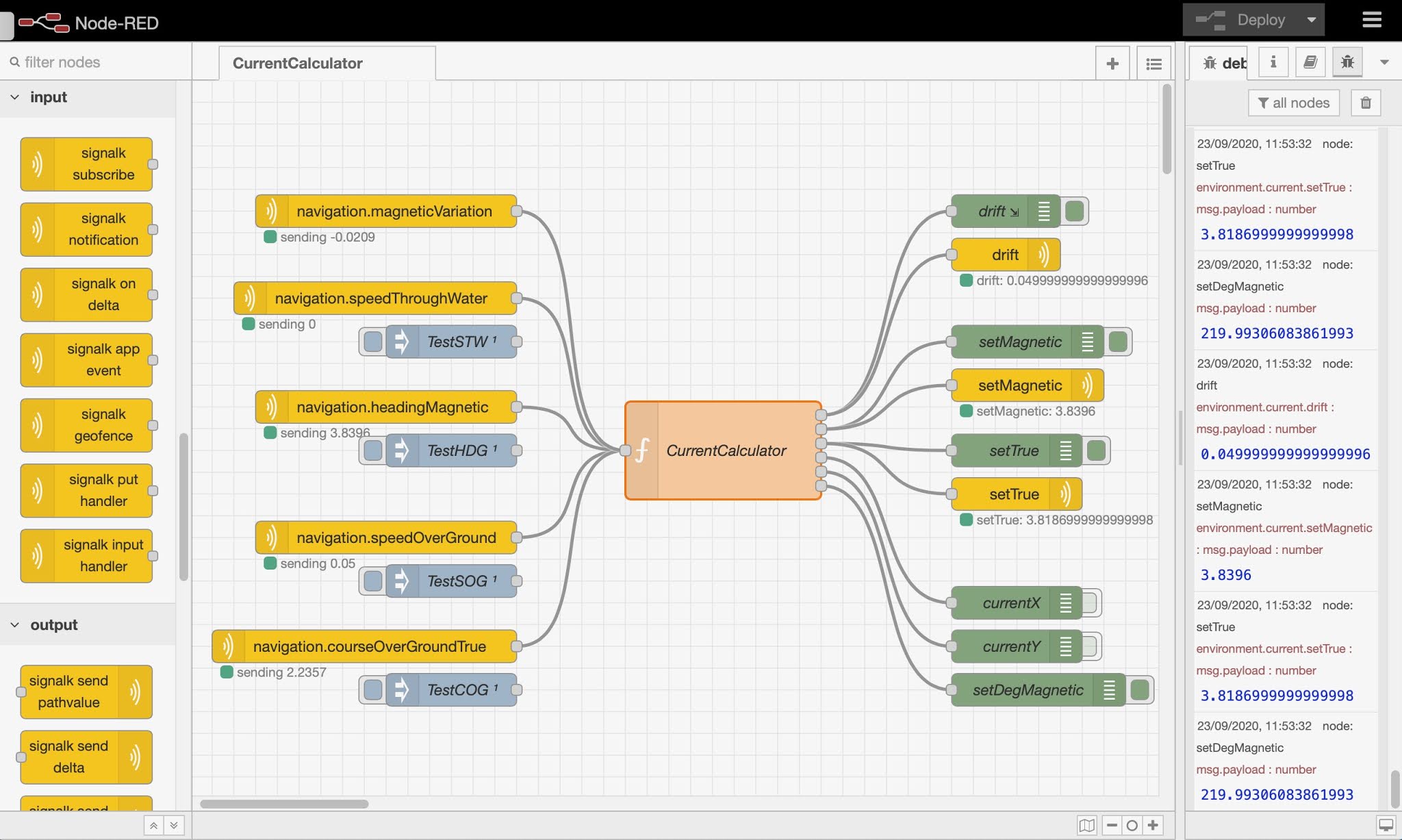The image size is (1402, 840).
Task: Open the info sidebar tab icon
Action: point(1273,62)
